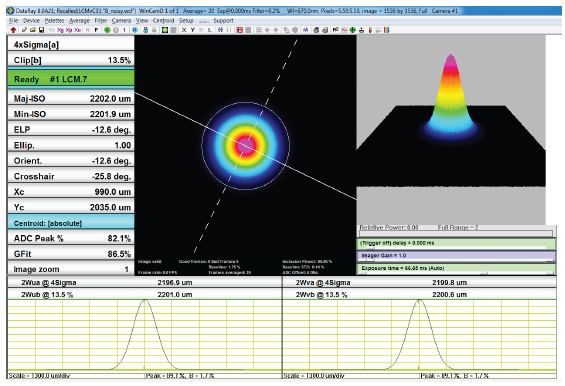The height and width of the screenshot is (386, 565).
Task: Click the 2Wva @ 4Sigma readout
Action: pyautogui.click(x=420, y=282)
